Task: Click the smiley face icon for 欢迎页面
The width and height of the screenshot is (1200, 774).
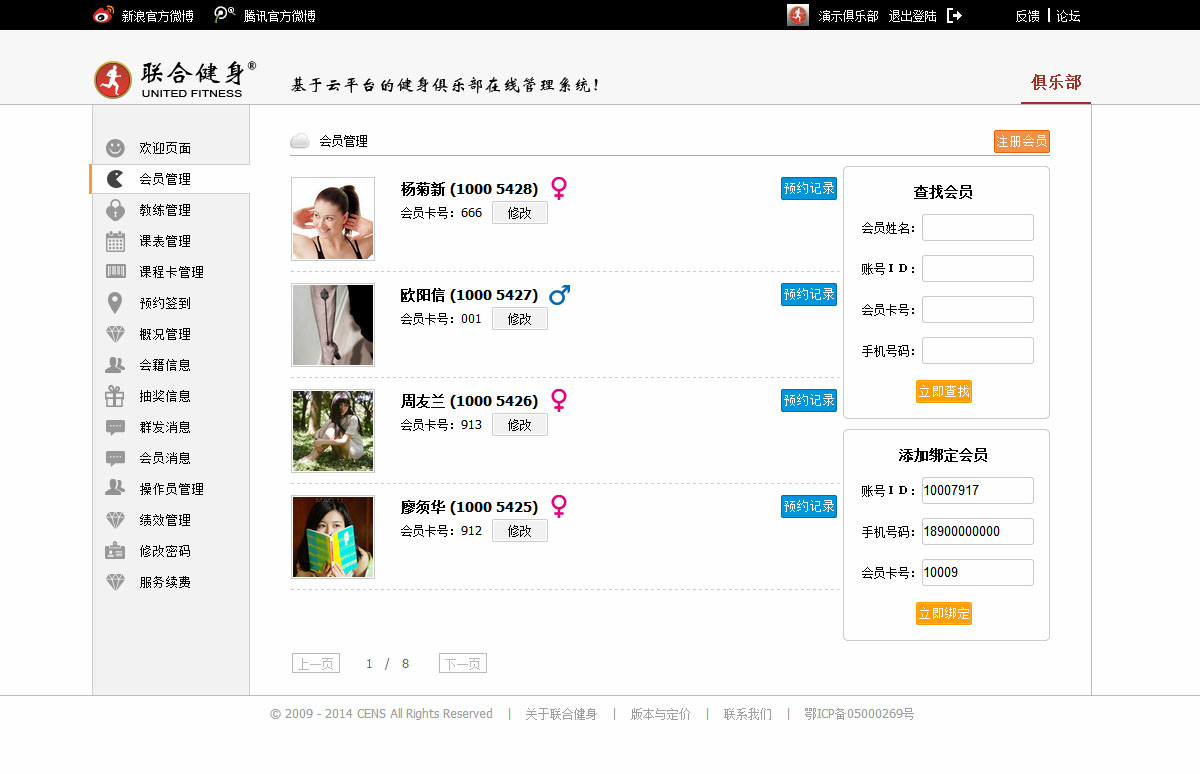Action: 116,148
